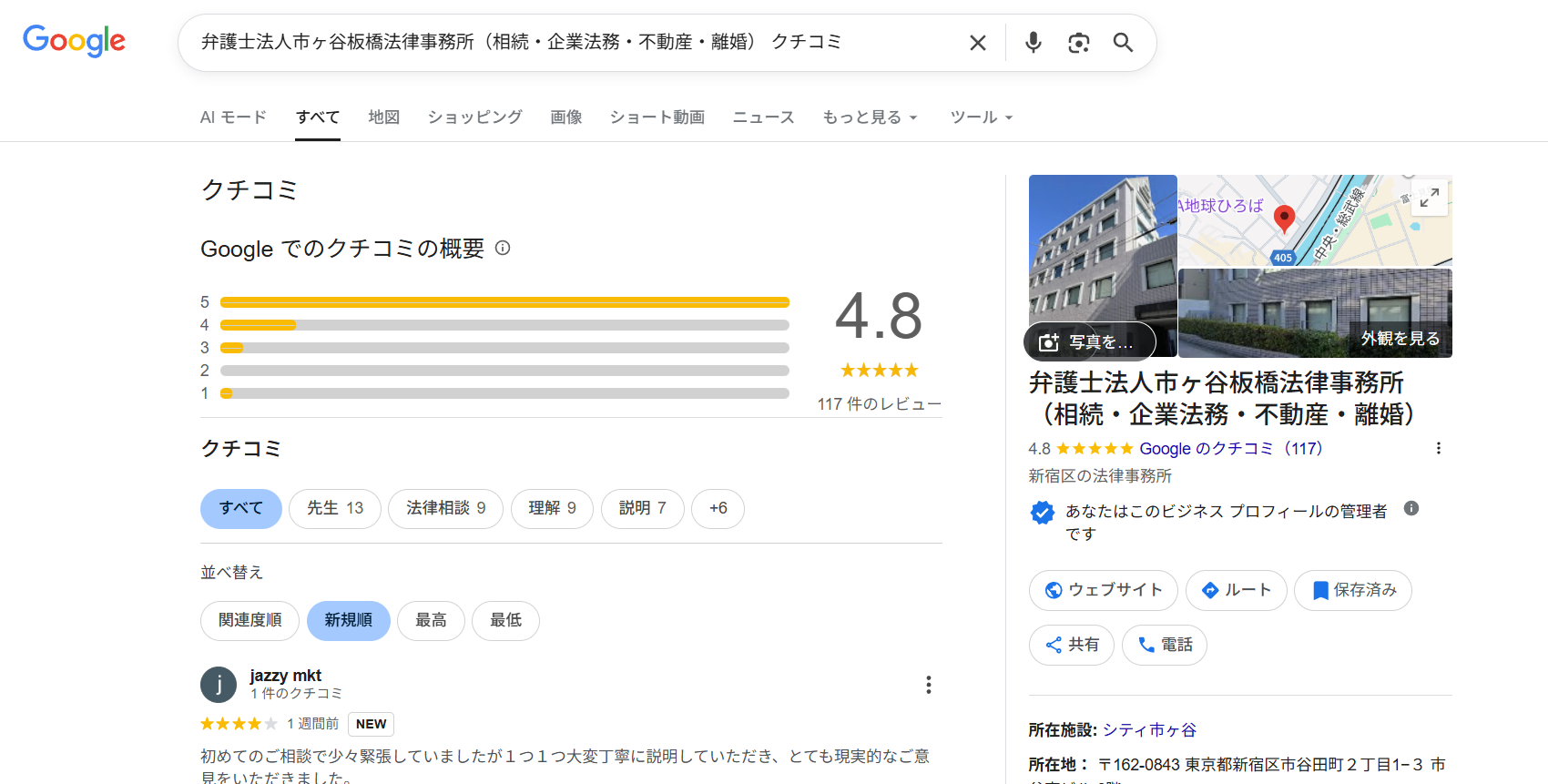
Task: Open info icon beside Googleでのクチコミの概要
Action: [x=503, y=248]
